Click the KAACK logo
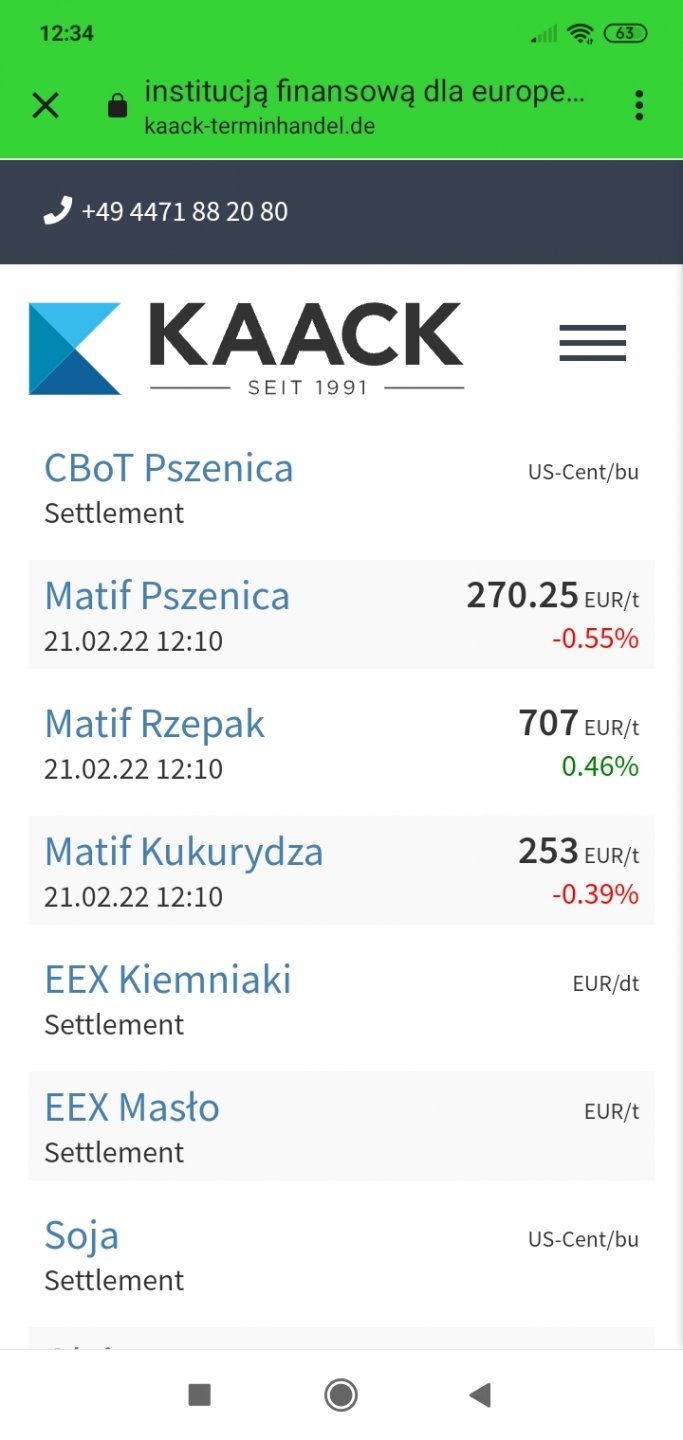The height and width of the screenshot is (1440, 683). [246, 348]
